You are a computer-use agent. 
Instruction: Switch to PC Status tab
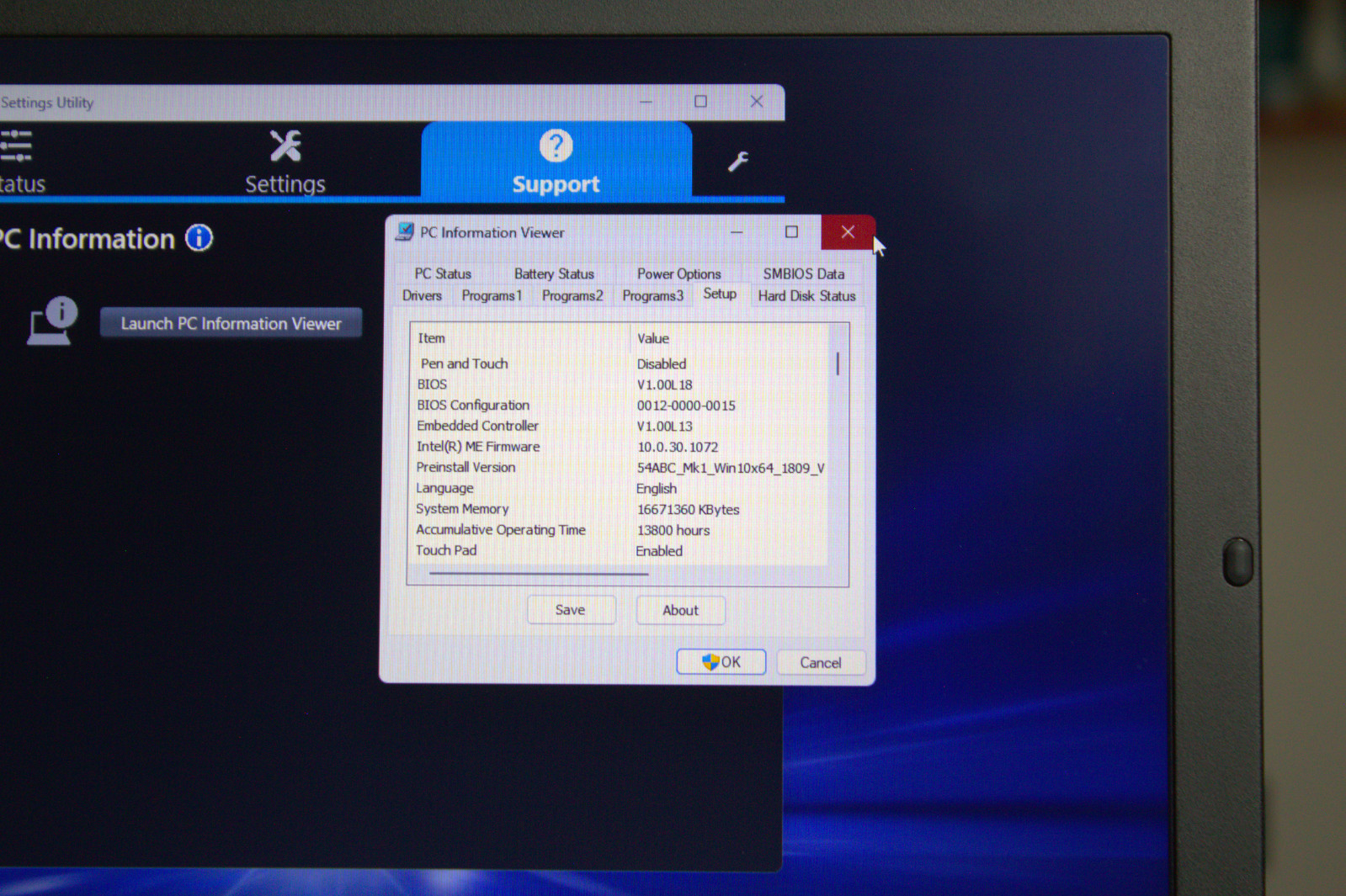click(x=443, y=273)
